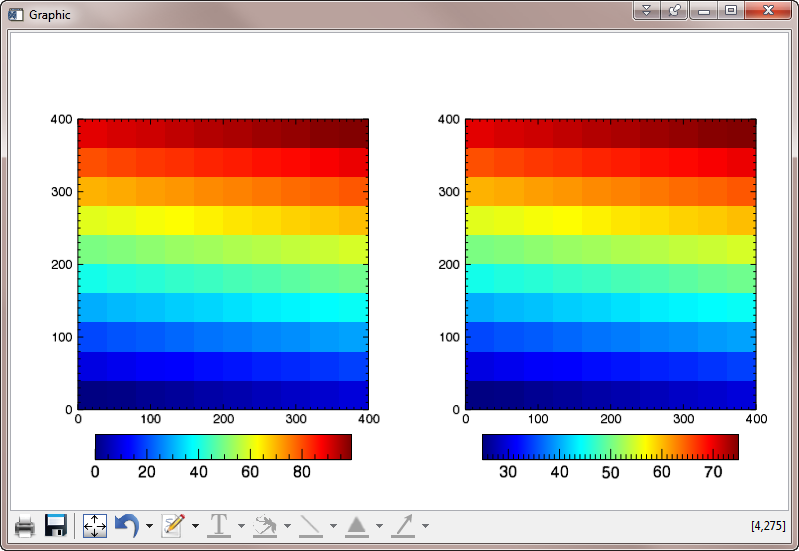Save the graphic with the floppy disk icon
The width and height of the screenshot is (799, 551).
tap(56, 525)
